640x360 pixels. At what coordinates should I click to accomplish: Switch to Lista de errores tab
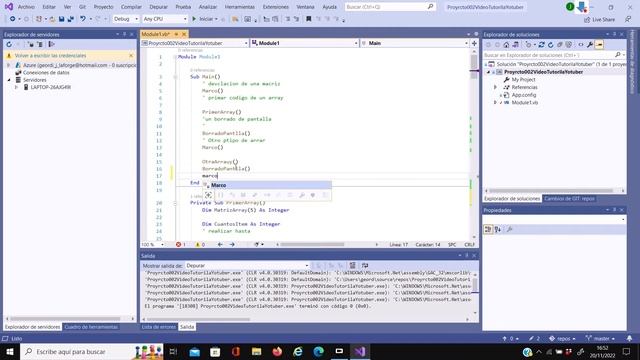[x=159, y=327]
